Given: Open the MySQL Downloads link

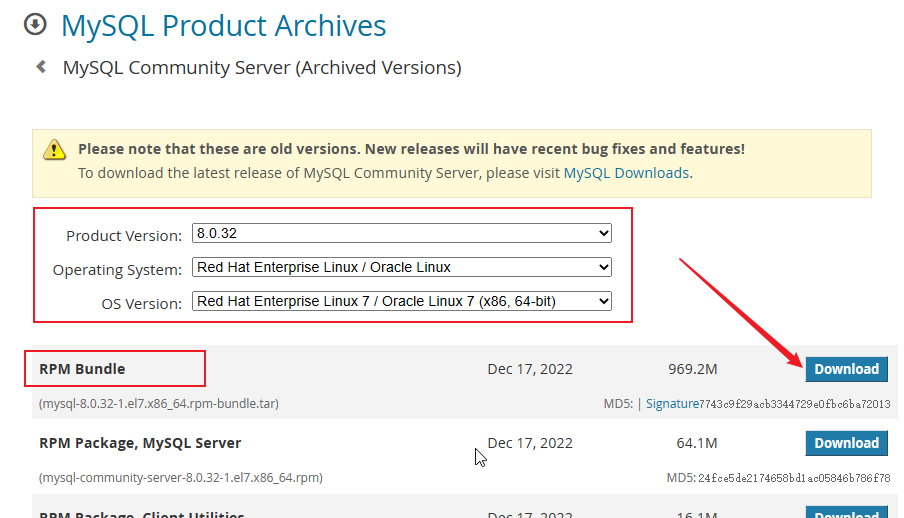Looking at the screenshot, I should (626, 173).
